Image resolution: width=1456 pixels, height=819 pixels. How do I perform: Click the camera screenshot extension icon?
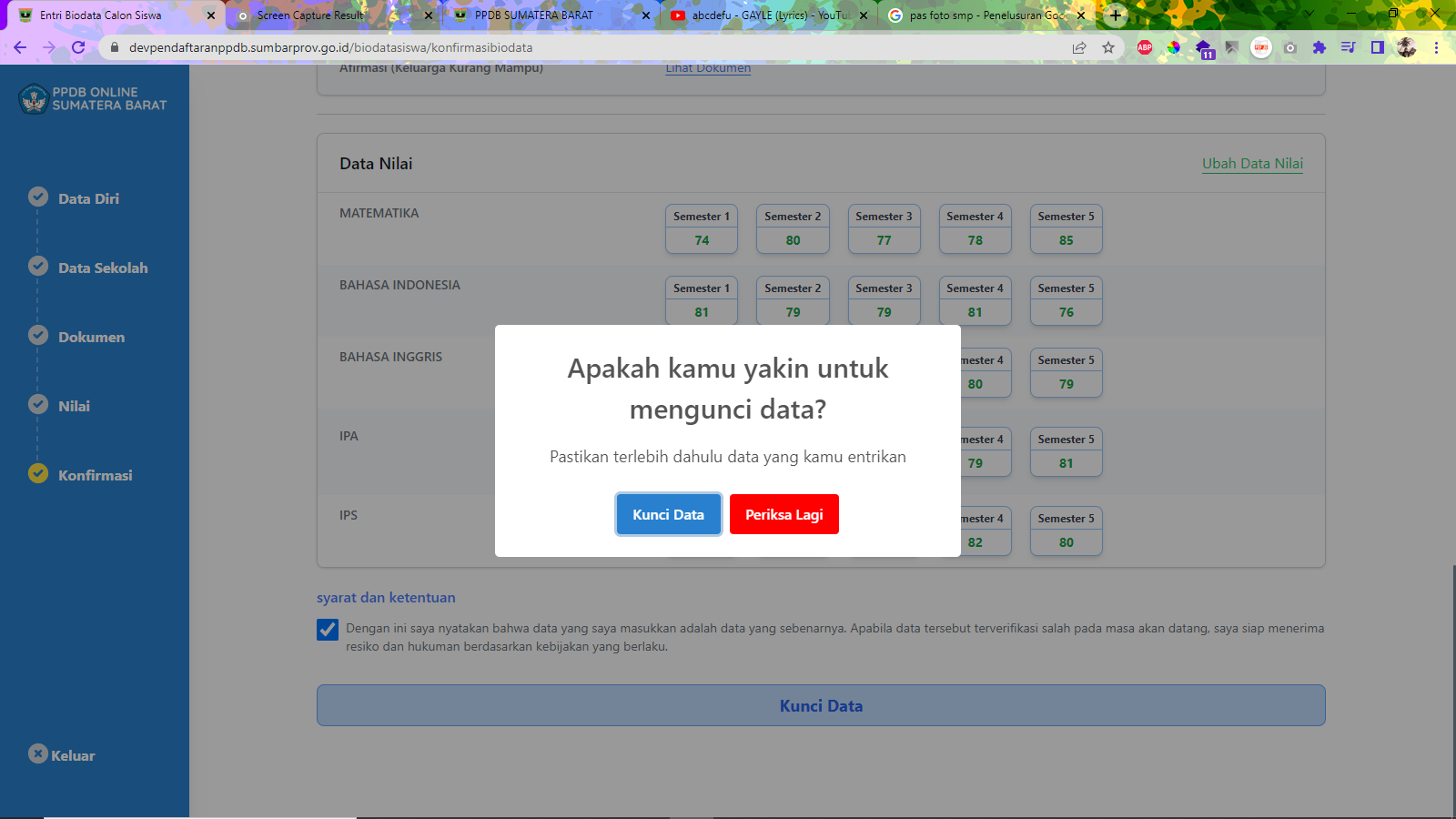pos(1290,47)
